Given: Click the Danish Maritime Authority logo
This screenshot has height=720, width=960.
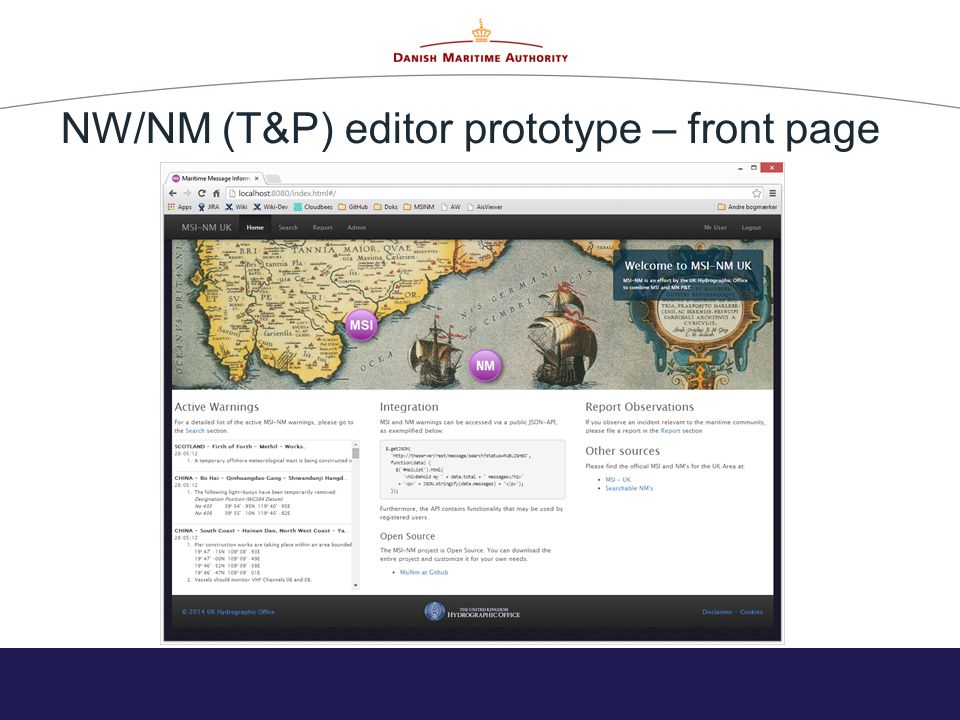Looking at the screenshot, I should [x=481, y=42].
